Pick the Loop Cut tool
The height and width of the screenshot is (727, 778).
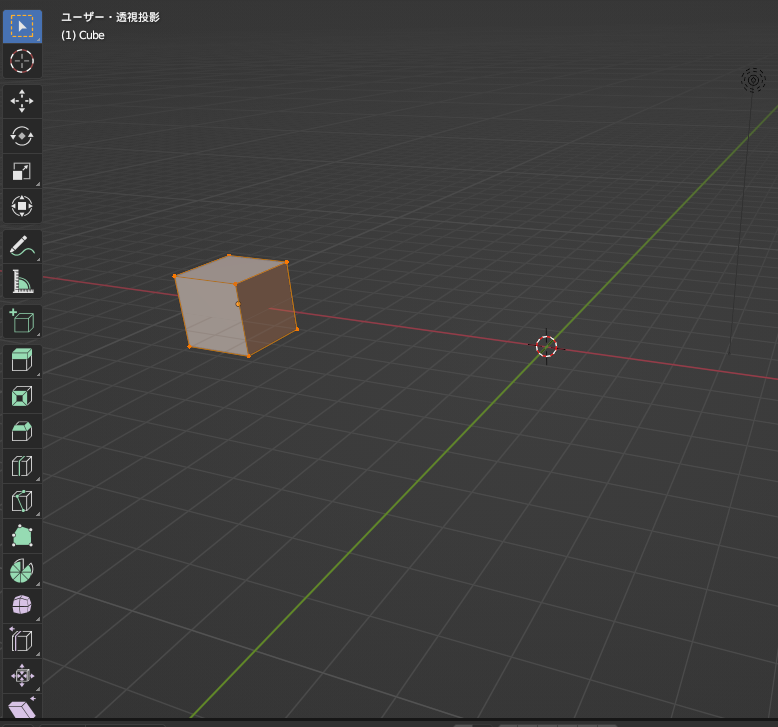click(x=22, y=466)
